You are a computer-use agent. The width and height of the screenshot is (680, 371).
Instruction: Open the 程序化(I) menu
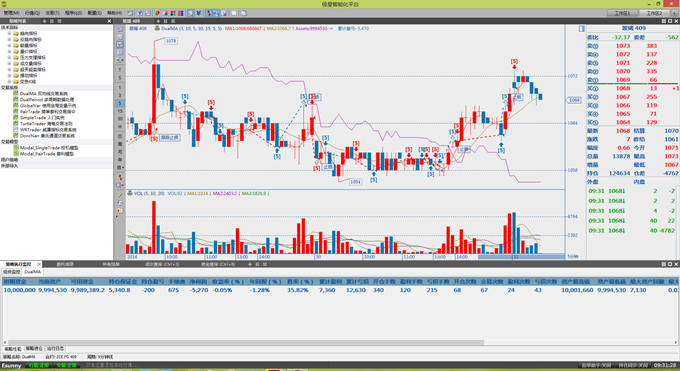[73, 13]
